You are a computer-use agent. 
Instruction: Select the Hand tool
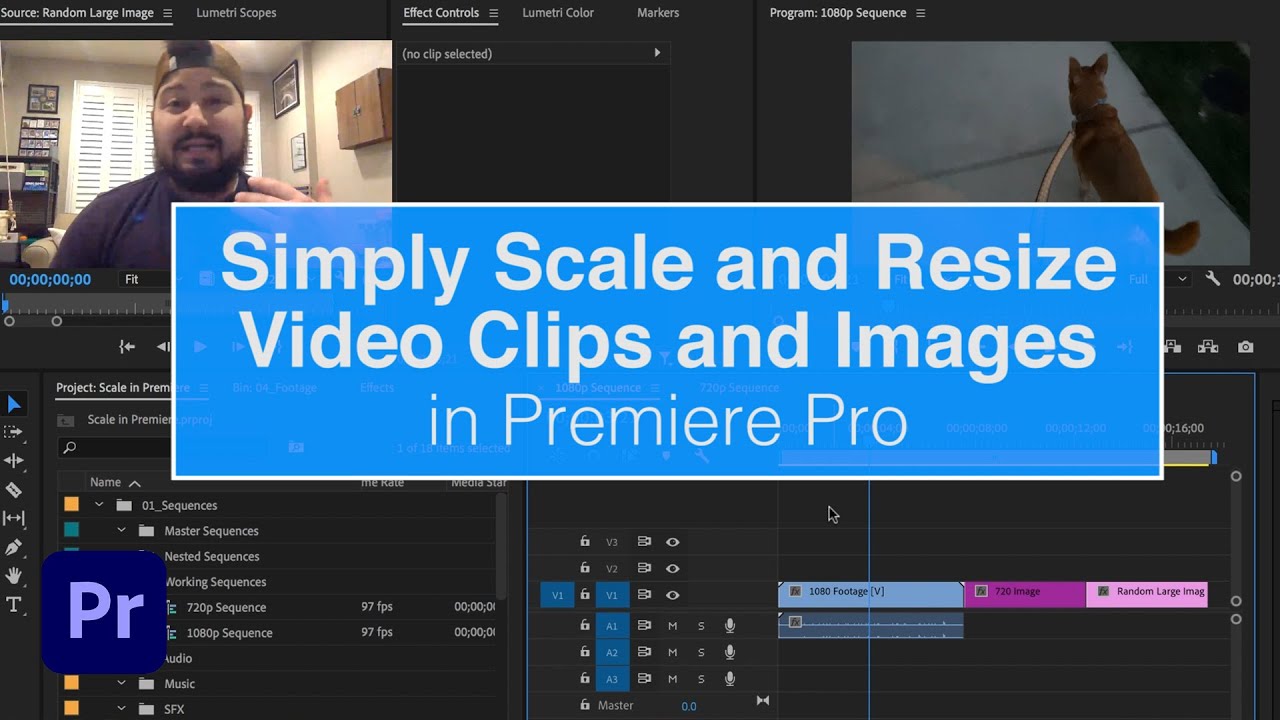(x=13, y=575)
